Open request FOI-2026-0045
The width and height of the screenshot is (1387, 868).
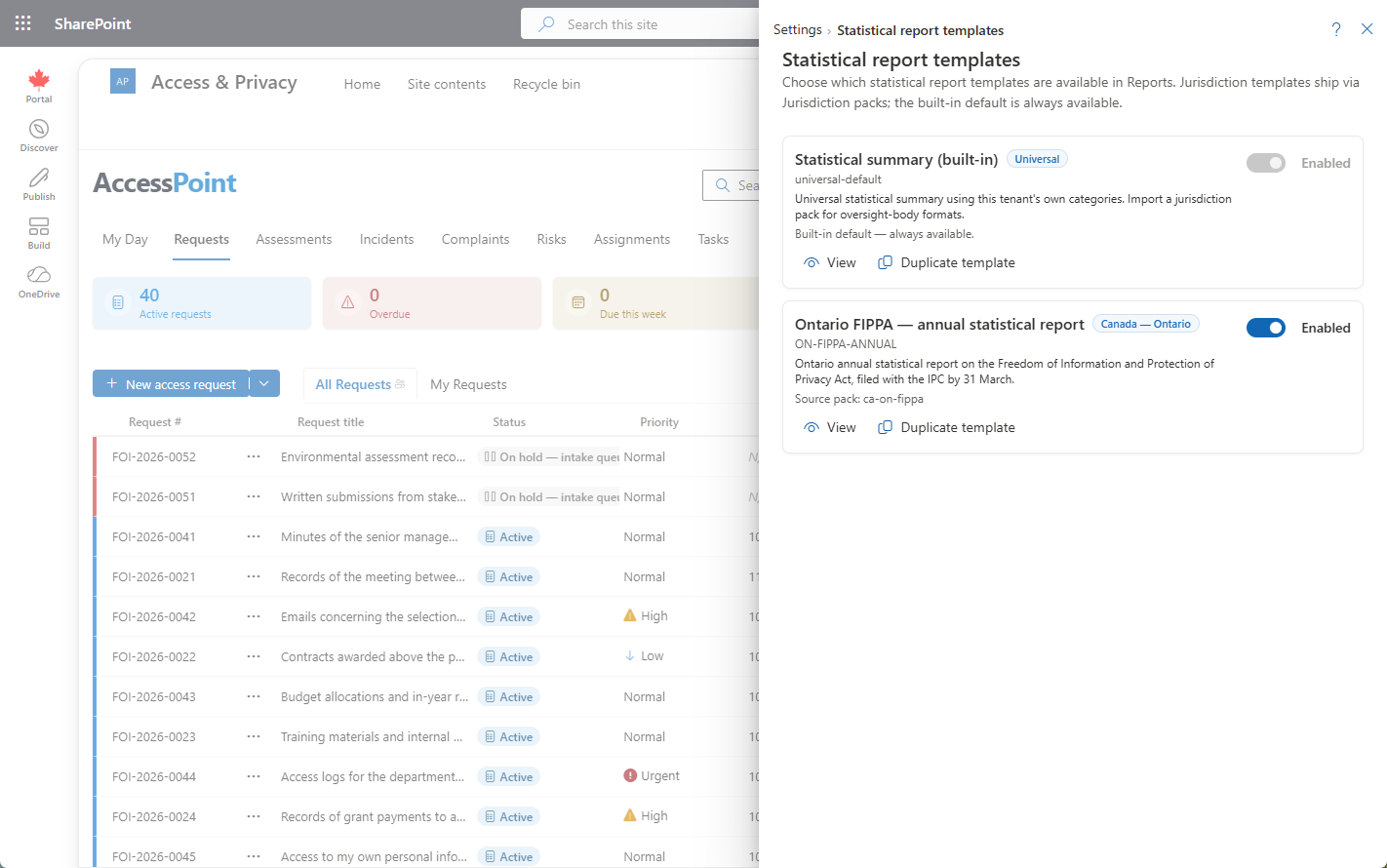154,856
